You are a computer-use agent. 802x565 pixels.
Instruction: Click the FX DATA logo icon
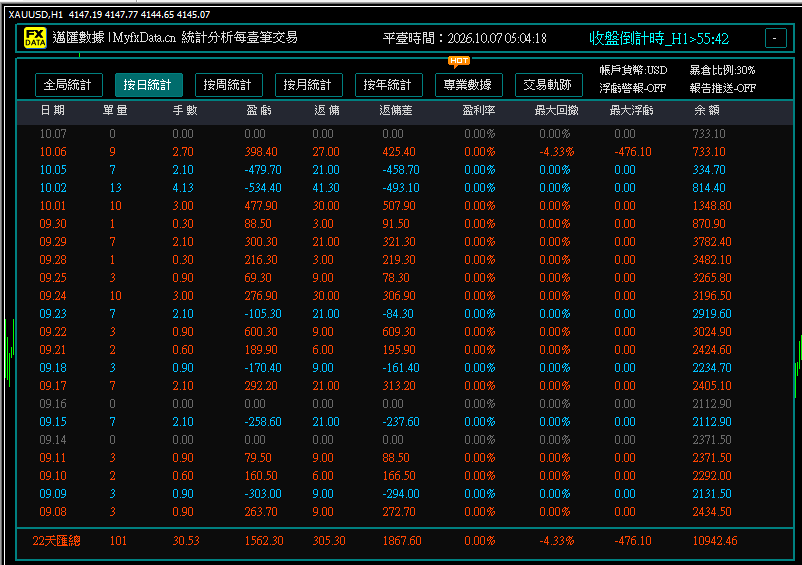pyautogui.click(x=35, y=38)
